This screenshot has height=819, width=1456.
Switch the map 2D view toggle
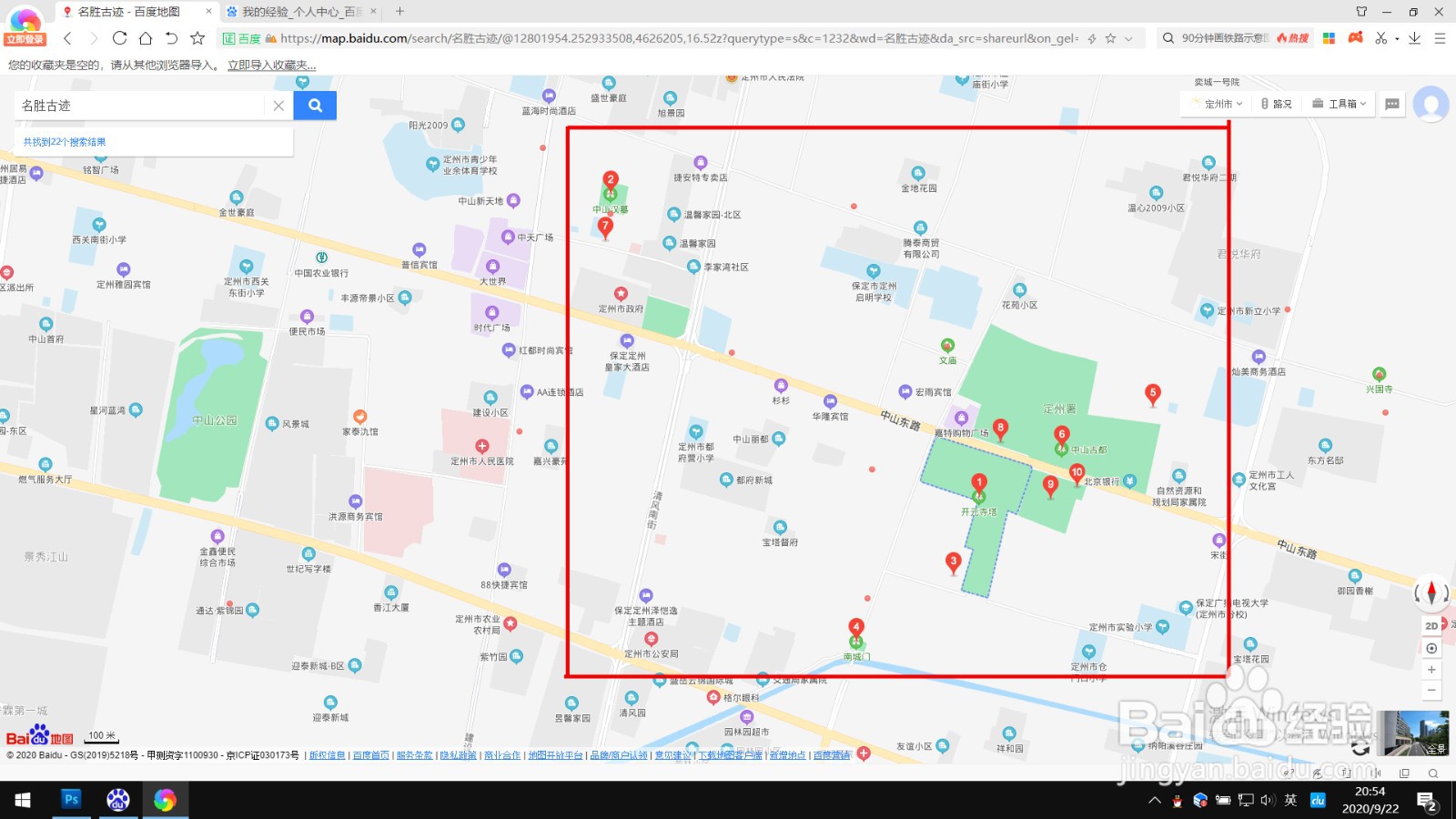(x=1431, y=626)
